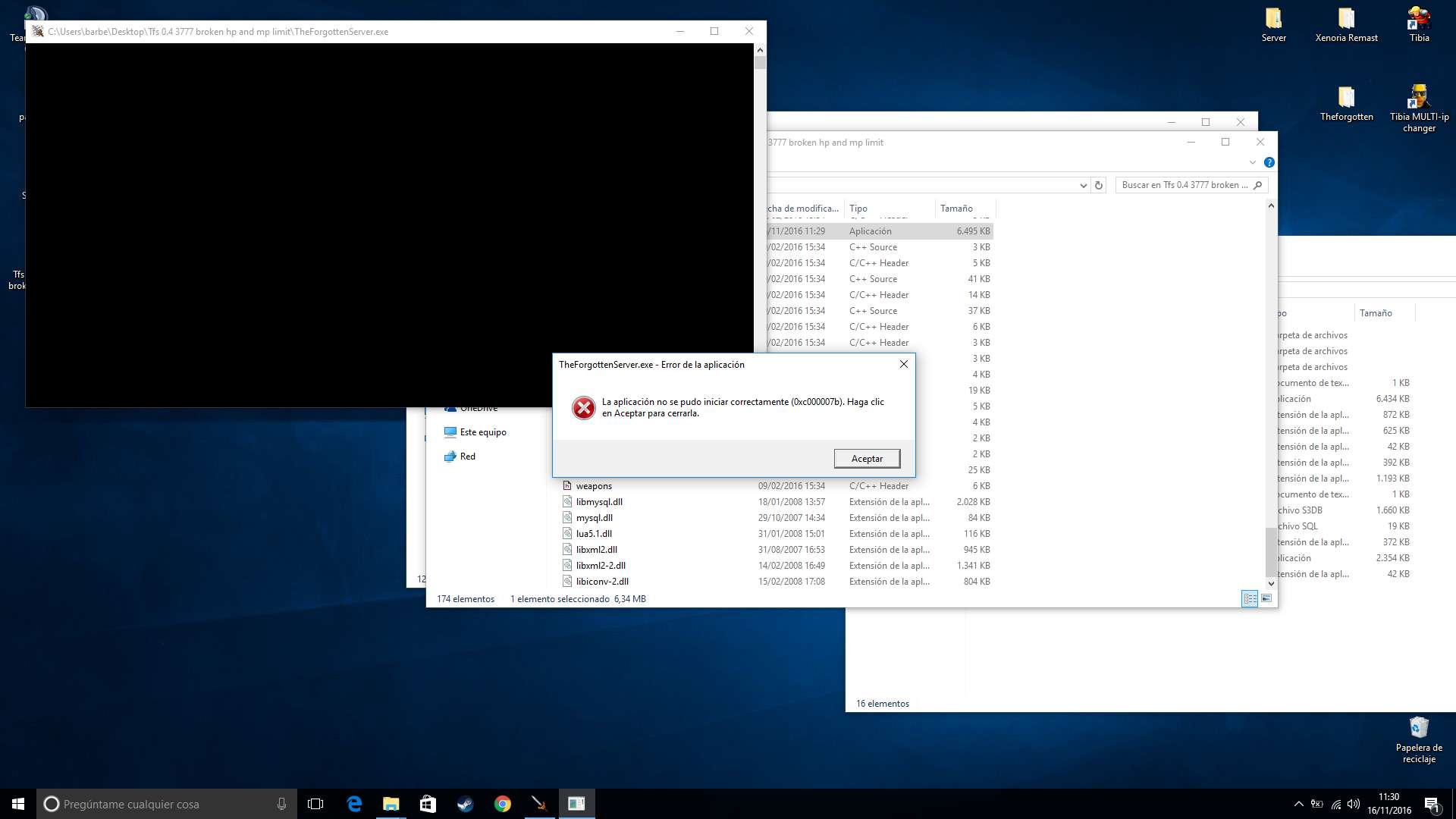Click the active console window taskbar icon
Screen dimensions: 1456x819
click(576, 804)
